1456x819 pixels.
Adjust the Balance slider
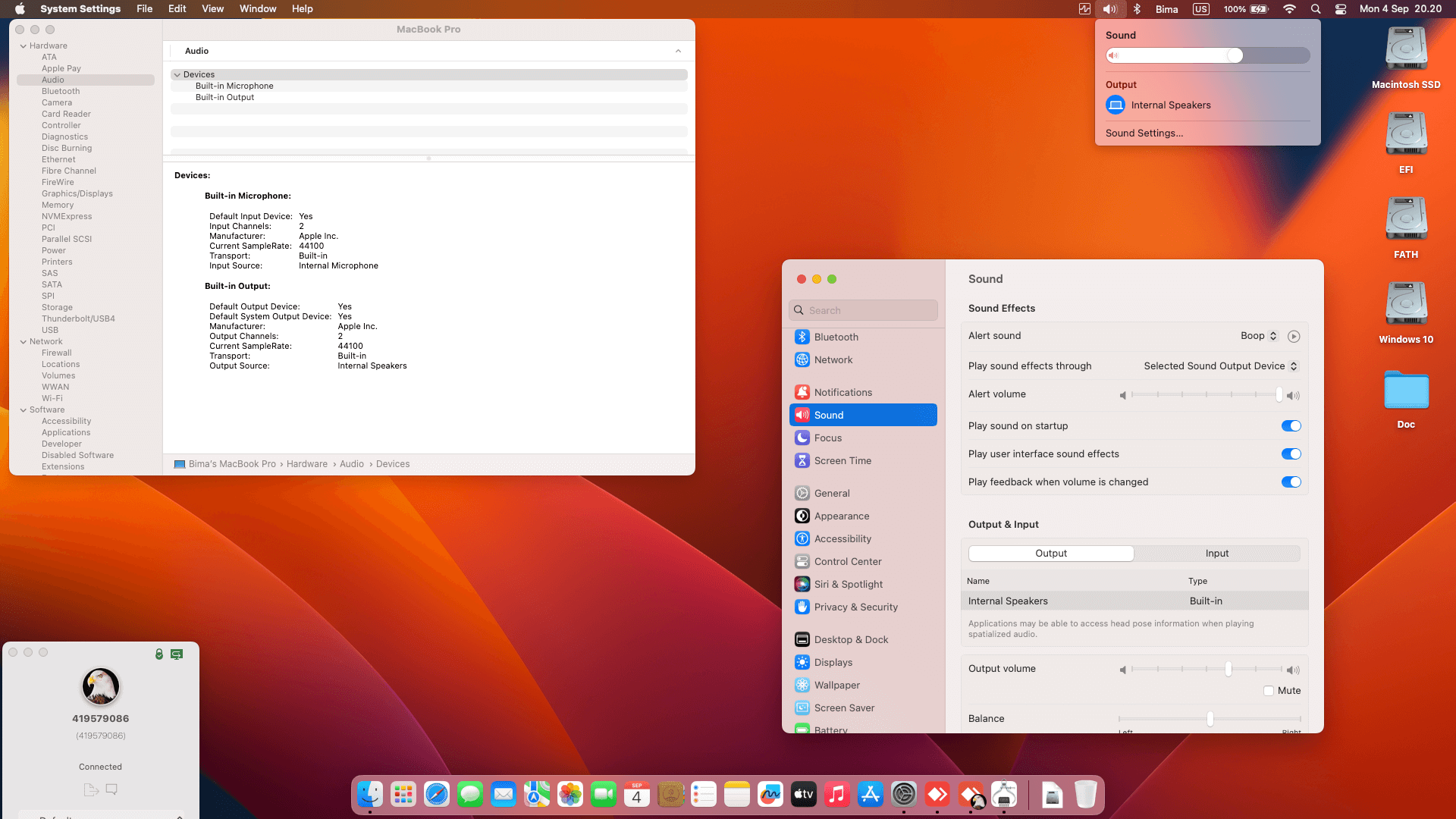[x=1210, y=719]
